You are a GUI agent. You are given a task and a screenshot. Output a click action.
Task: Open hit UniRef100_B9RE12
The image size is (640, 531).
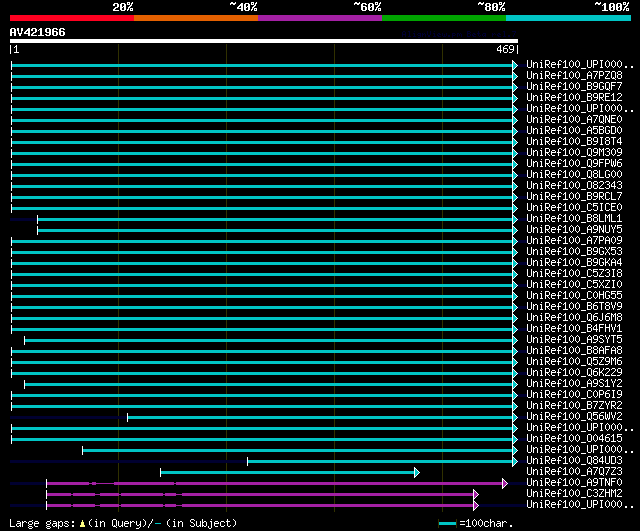[574, 98]
